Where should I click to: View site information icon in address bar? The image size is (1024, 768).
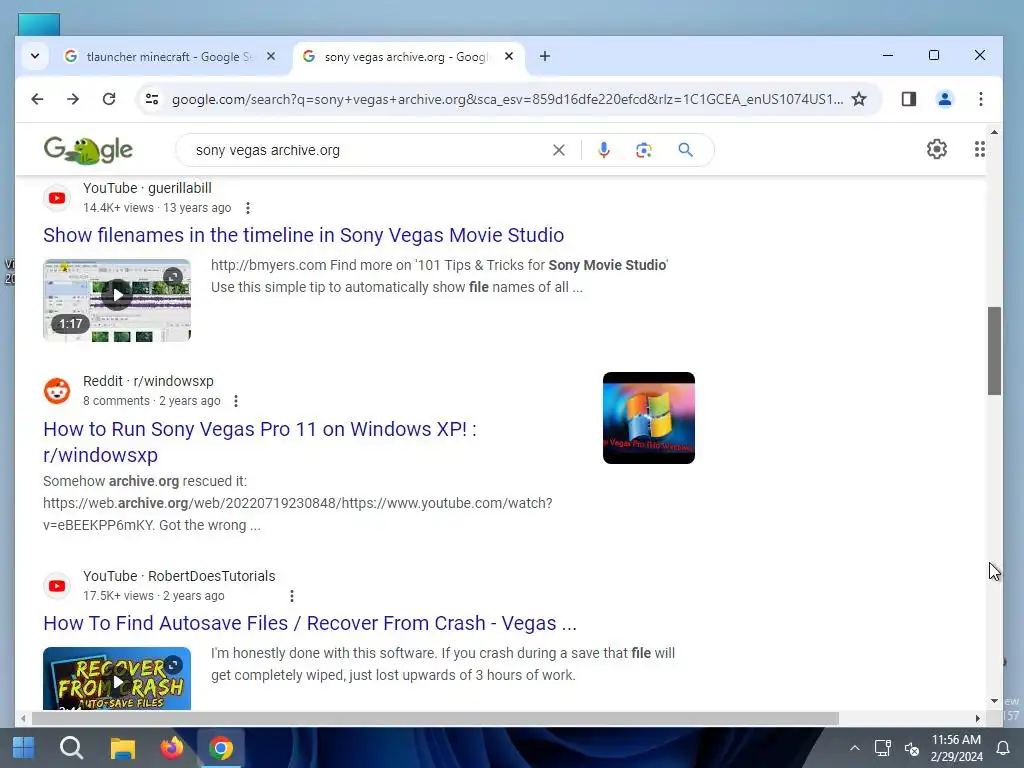(152, 99)
